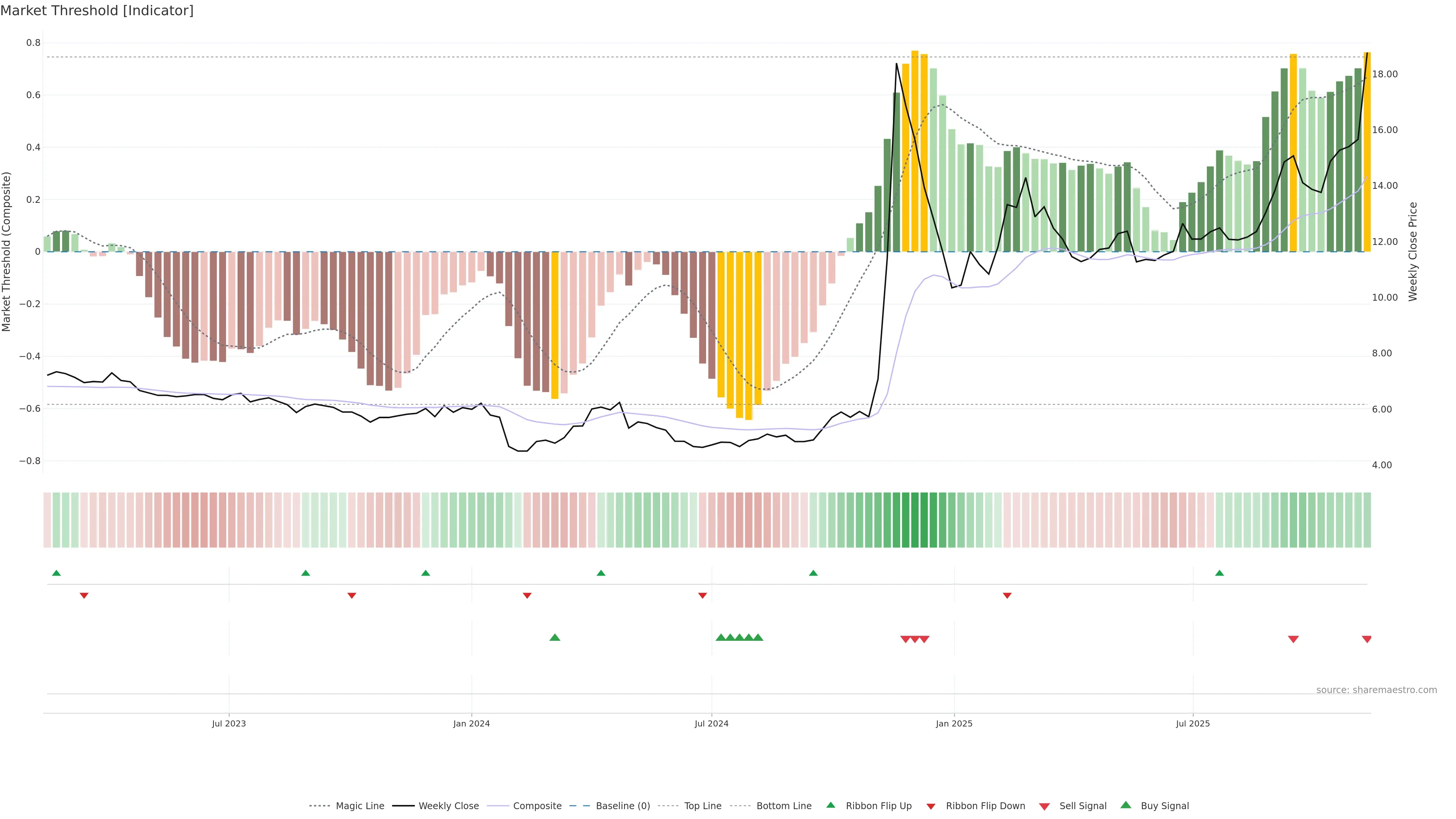Click the Ribbon Flip Up marker after Jul 2025
The height and width of the screenshot is (819, 1456).
tap(1219, 573)
